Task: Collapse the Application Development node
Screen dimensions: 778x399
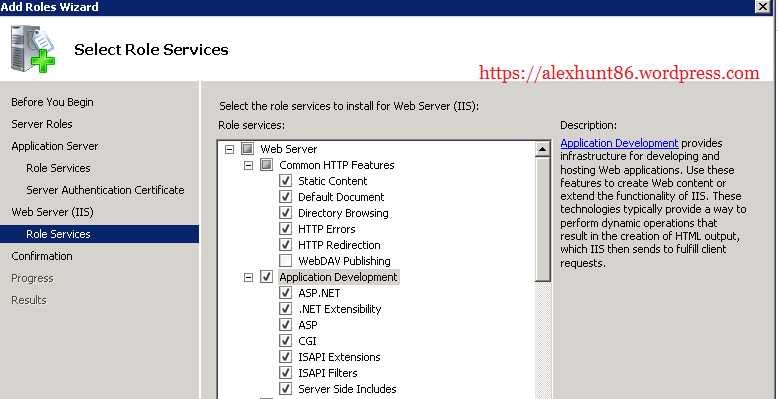Action: (x=248, y=277)
